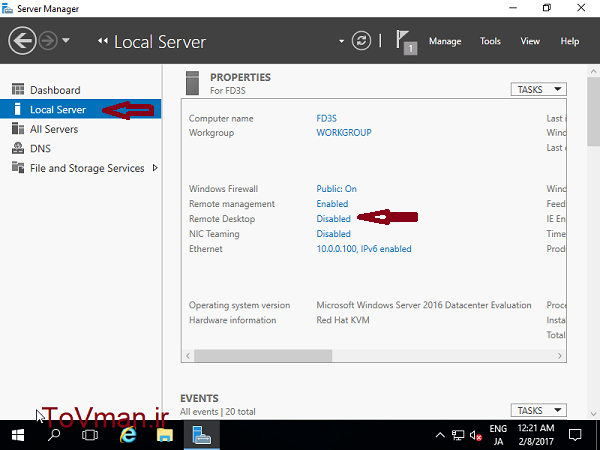This screenshot has width=600, height=450.
Task: Open taskbar Search
Action: click(54, 435)
